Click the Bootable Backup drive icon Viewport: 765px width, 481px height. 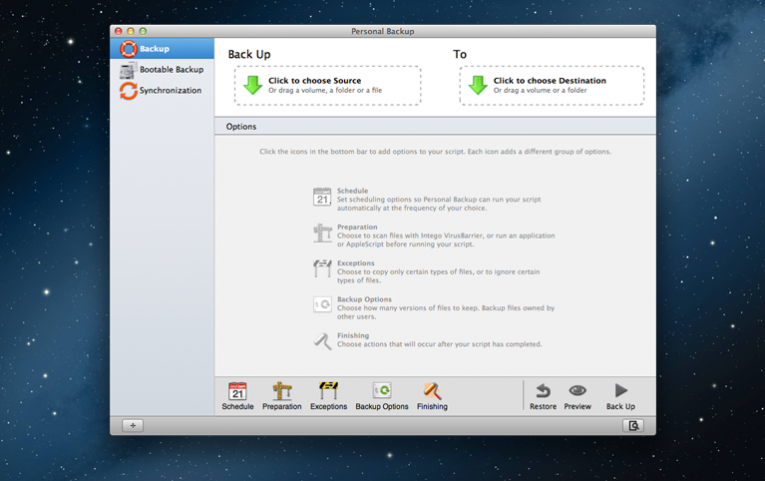click(128, 70)
